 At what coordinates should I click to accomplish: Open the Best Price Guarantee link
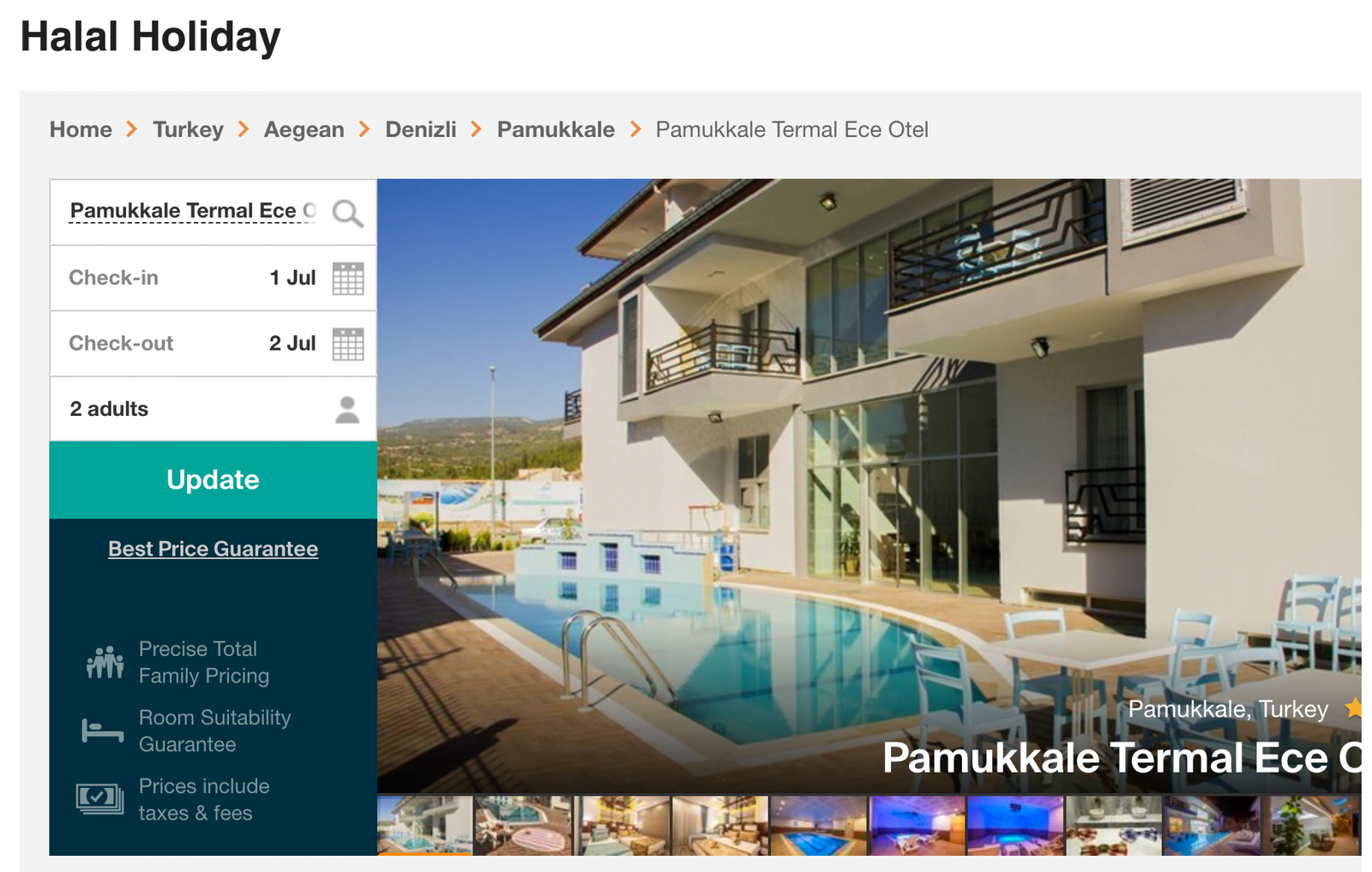pos(213,549)
